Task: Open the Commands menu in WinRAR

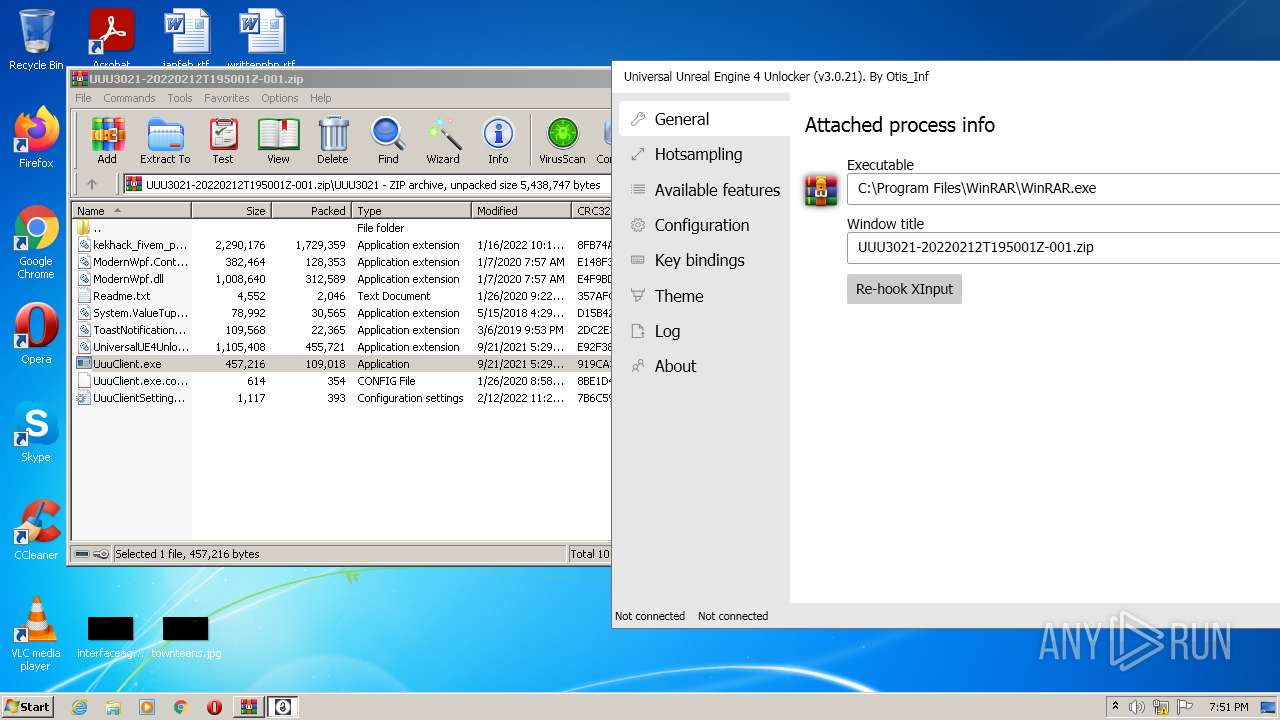Action: [129, 98]
